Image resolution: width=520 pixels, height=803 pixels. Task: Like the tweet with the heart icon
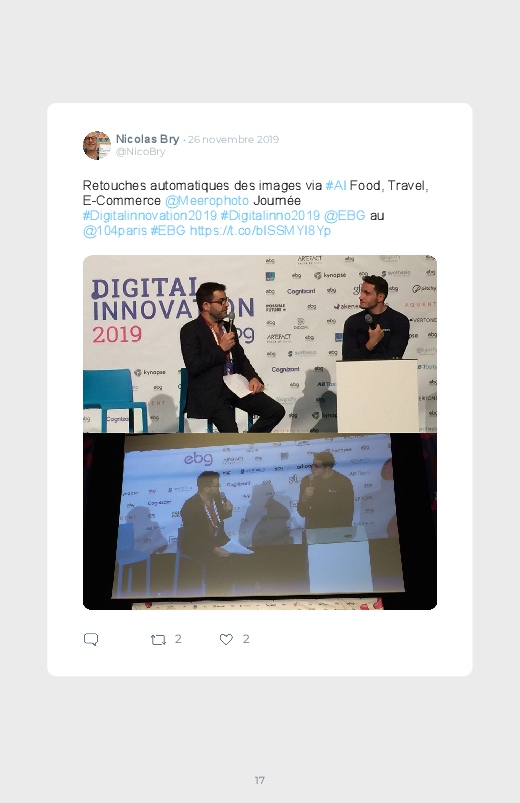pyautogui.click(x=226, y=639)
